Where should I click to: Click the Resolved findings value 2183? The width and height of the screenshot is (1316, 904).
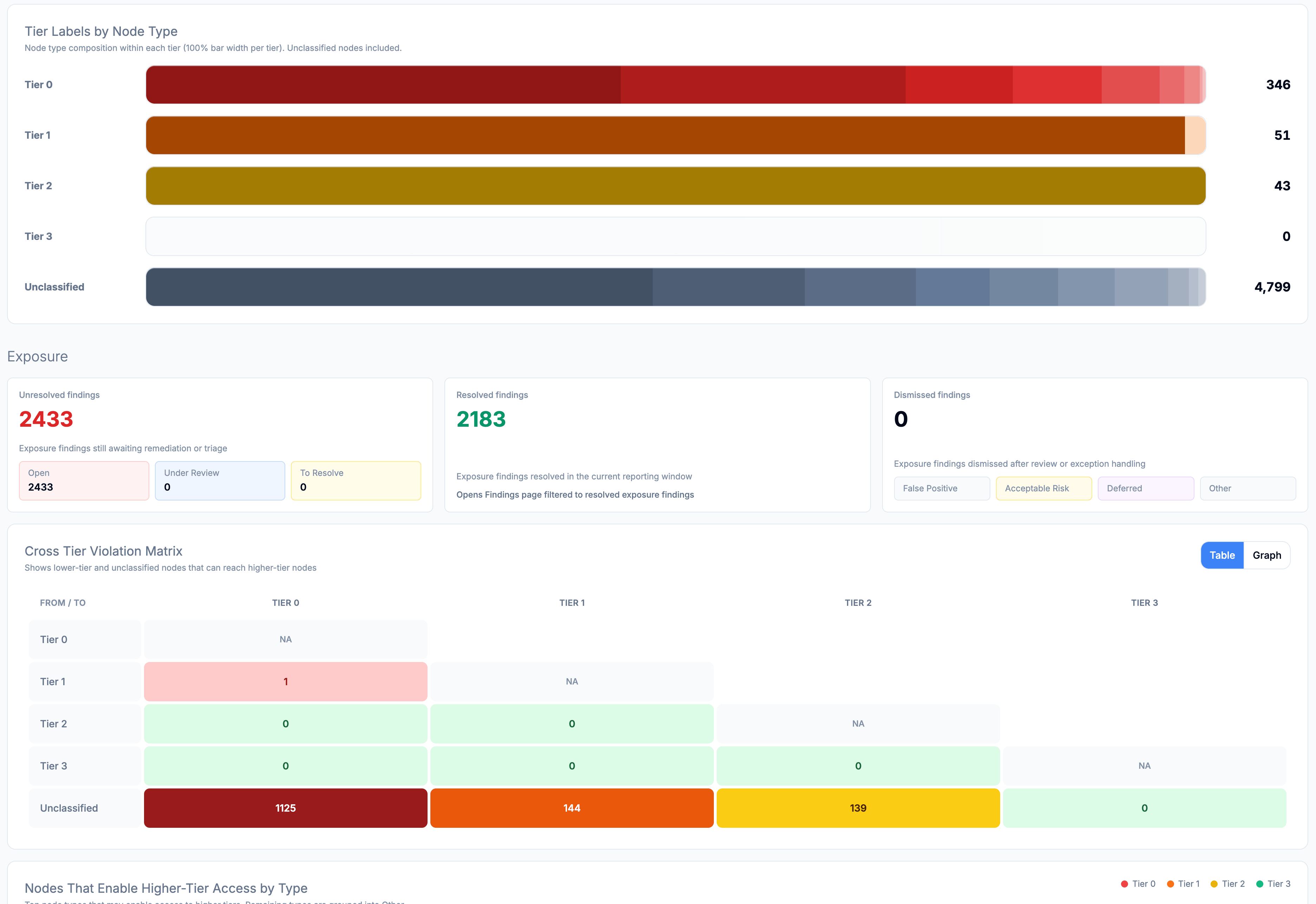pyautogui.click(x=481, y=419)
